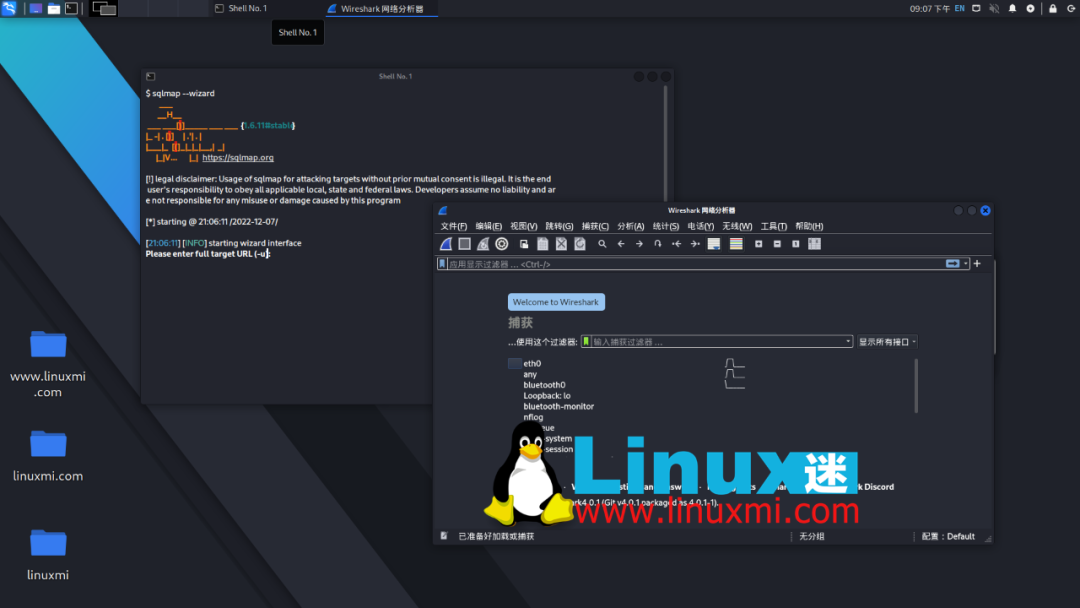Click 配置: Default profile in status bar
This screenshot has height=608, width=1080.
(x=948, y=536)
